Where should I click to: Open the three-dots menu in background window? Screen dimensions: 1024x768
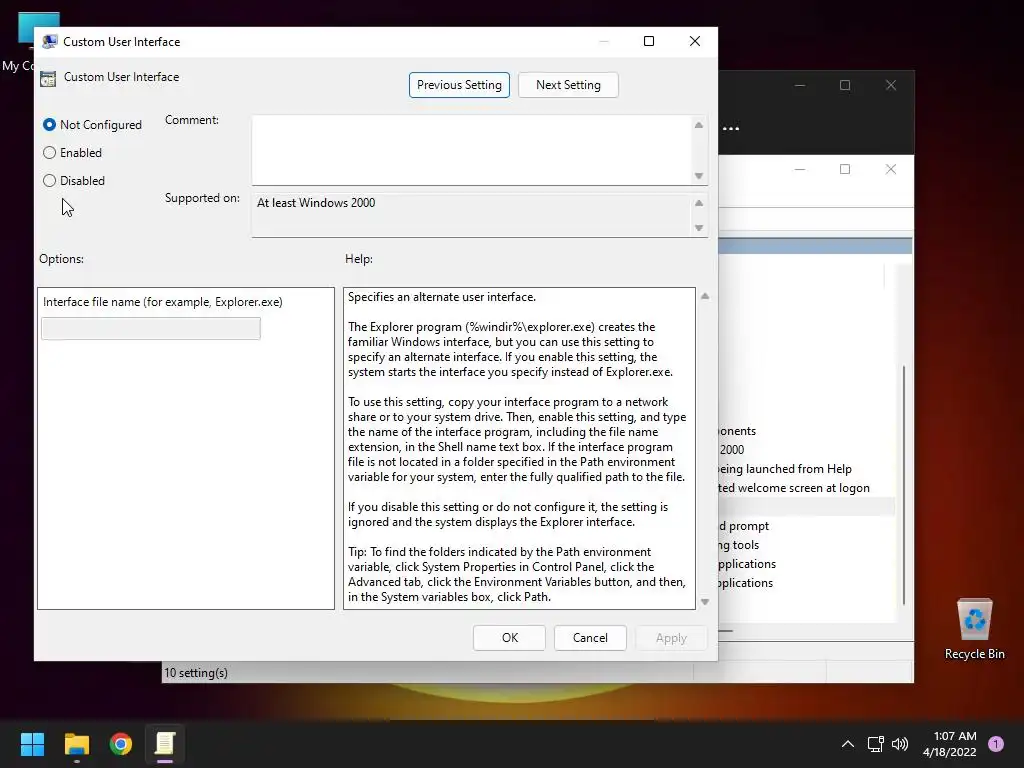(731, 129)
